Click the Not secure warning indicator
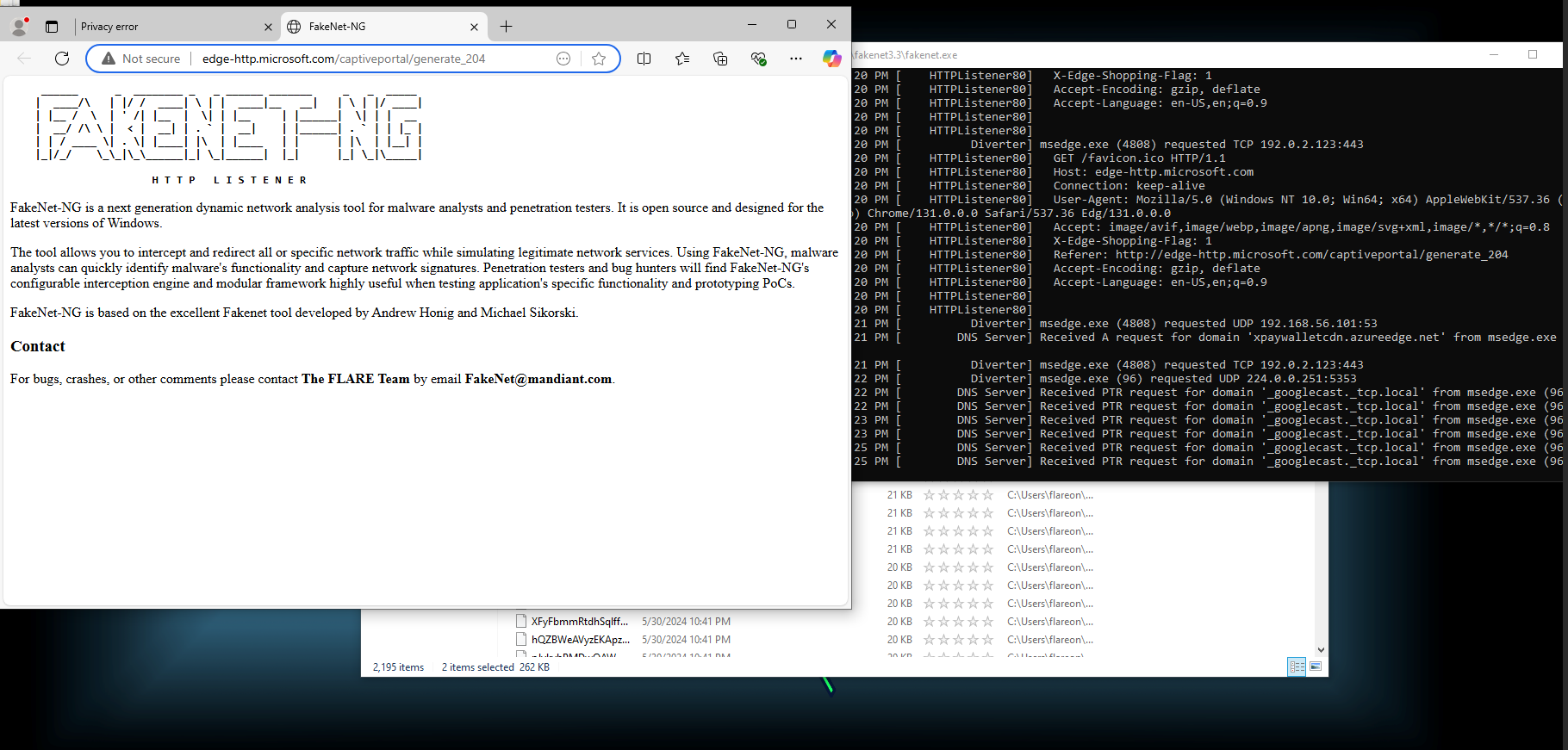Screen dimensions: 1568x750 click(x=141, y=59)
